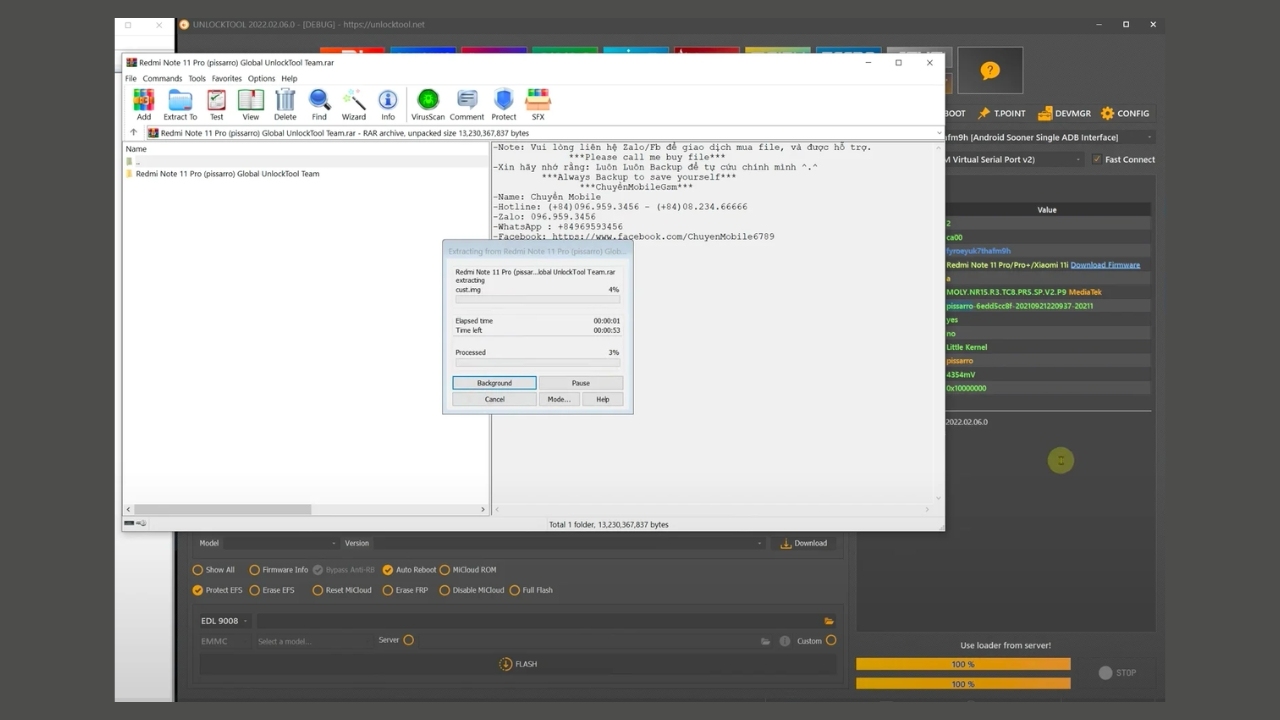
Task: Enable MiCloud ROM option
Action: tap(445, 570)
